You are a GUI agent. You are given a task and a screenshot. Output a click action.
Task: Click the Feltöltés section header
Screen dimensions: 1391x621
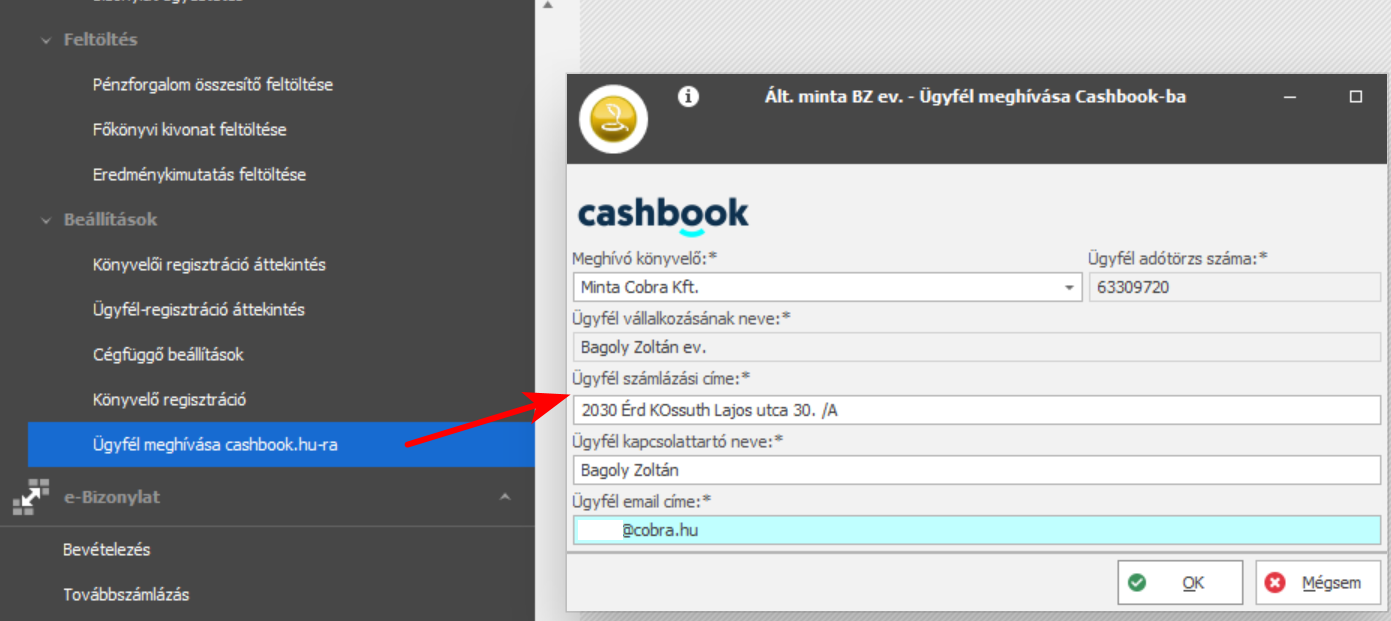click(100, 41)
